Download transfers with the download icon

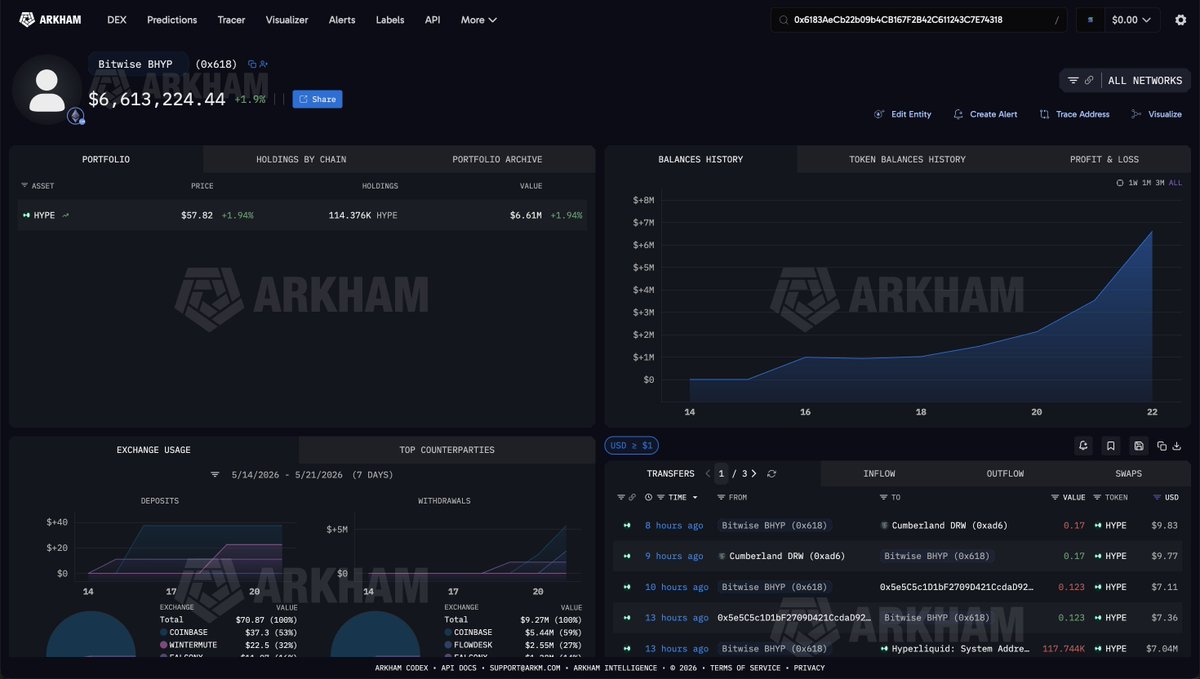click(x=1177, y=446)
